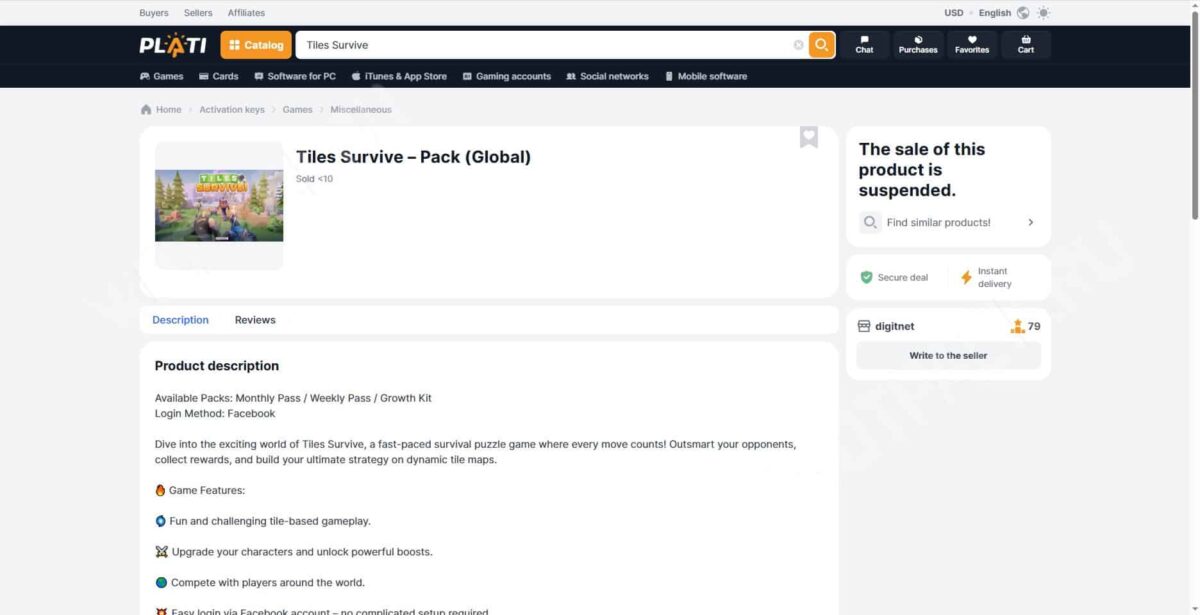1200x615 pixels.
Task: Clear the search field text
Action: coord(798,45)
